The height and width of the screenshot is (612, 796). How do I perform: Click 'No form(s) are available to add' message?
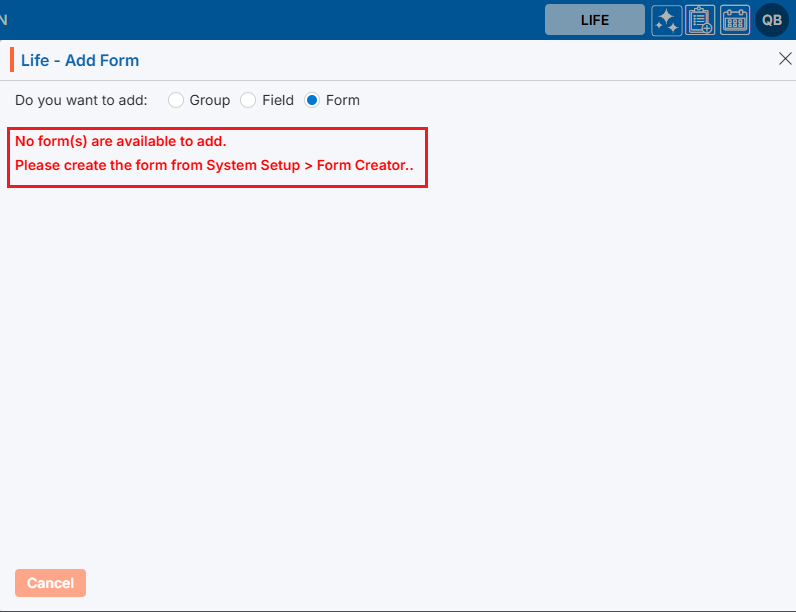pos(121,141)
